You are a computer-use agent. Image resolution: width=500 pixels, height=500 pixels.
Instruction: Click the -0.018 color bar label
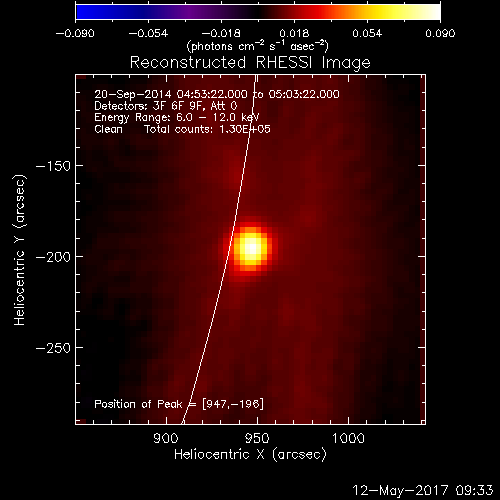tap(221, 33)
